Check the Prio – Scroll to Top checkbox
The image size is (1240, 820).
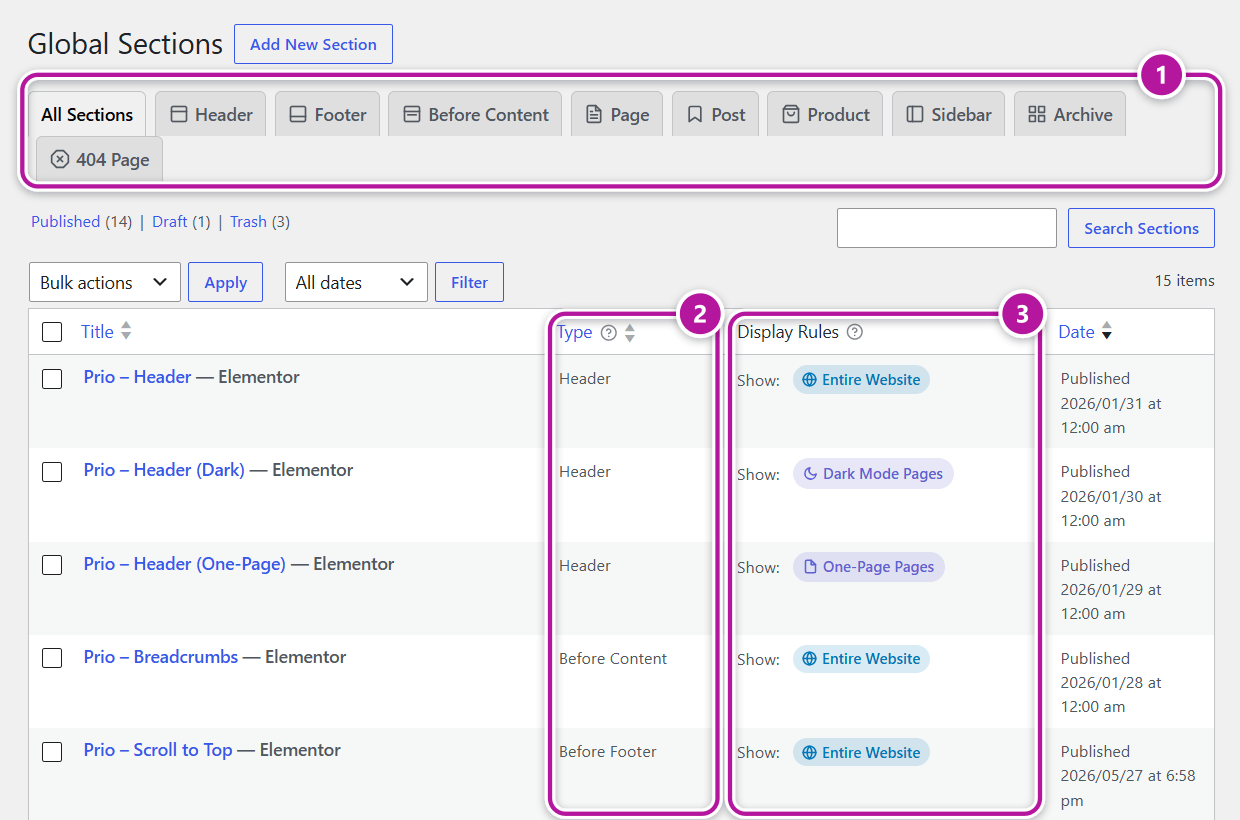(x=52, y=752)
